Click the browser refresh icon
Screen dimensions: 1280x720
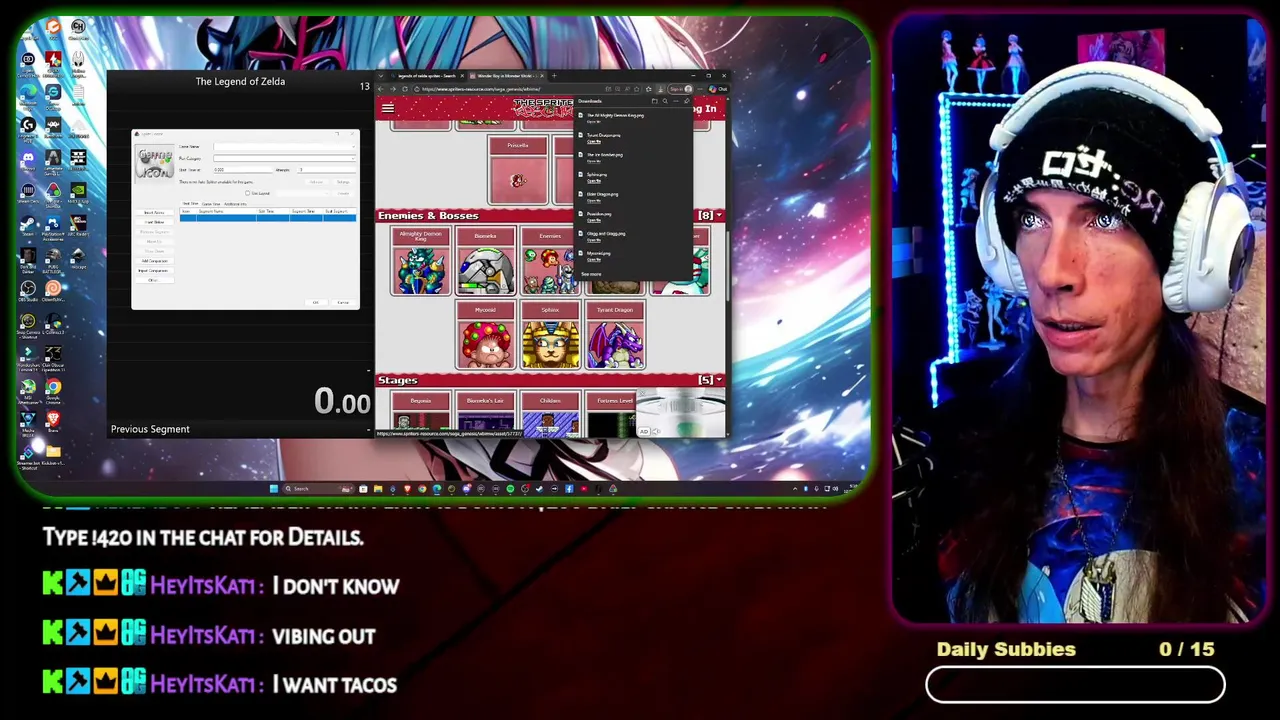405,89
